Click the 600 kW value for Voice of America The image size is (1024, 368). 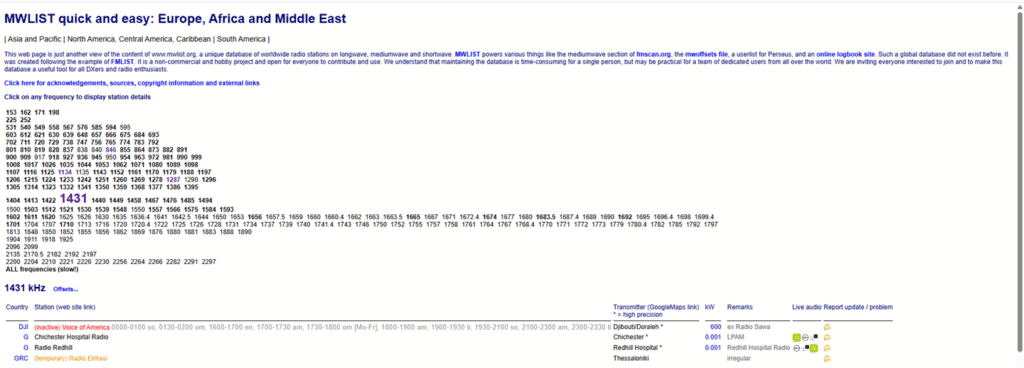point(716,327)
